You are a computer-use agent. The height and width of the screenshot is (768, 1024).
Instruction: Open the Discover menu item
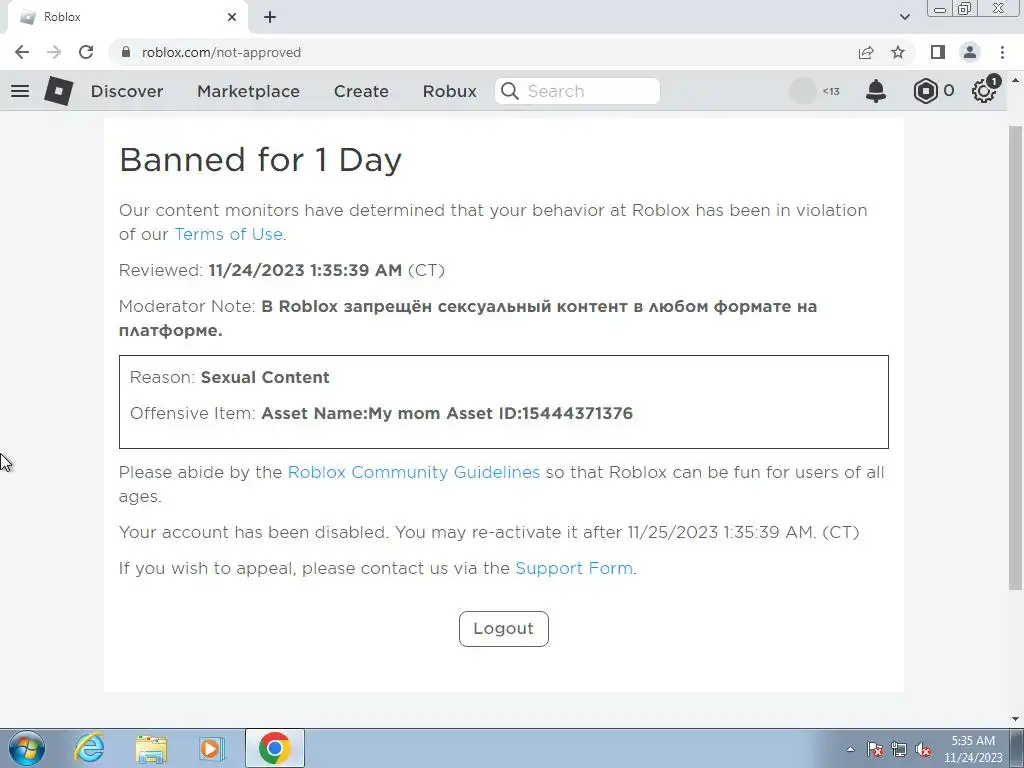(x=127, y=91)
